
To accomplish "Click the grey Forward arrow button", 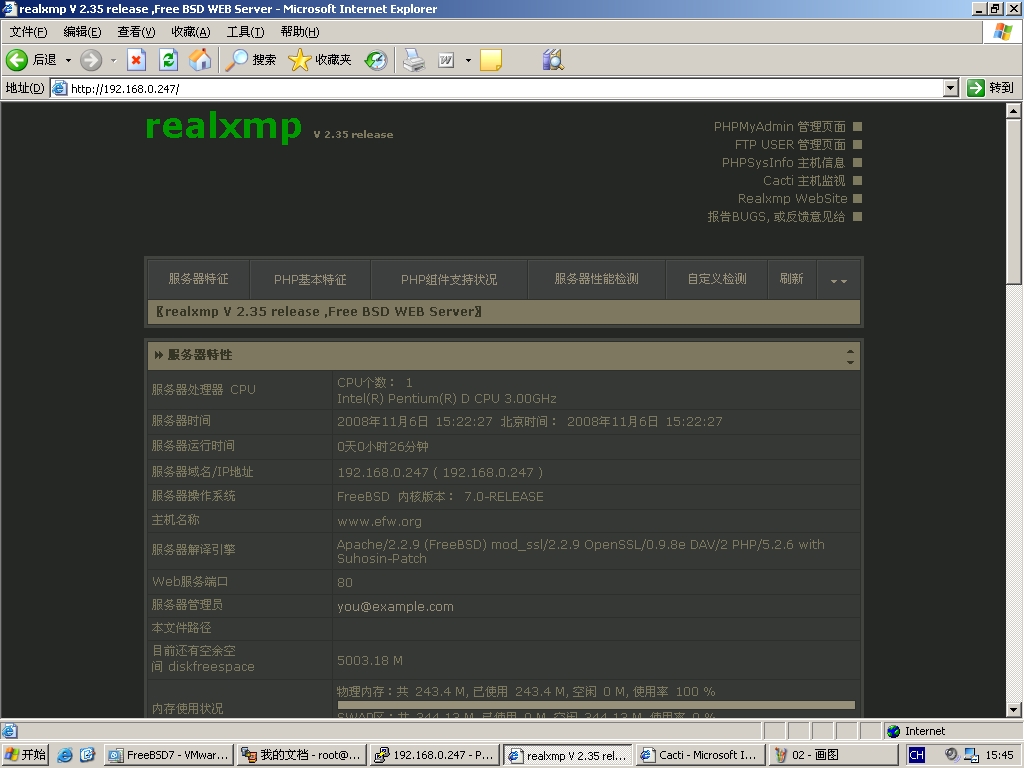I will tap(91, 60).
